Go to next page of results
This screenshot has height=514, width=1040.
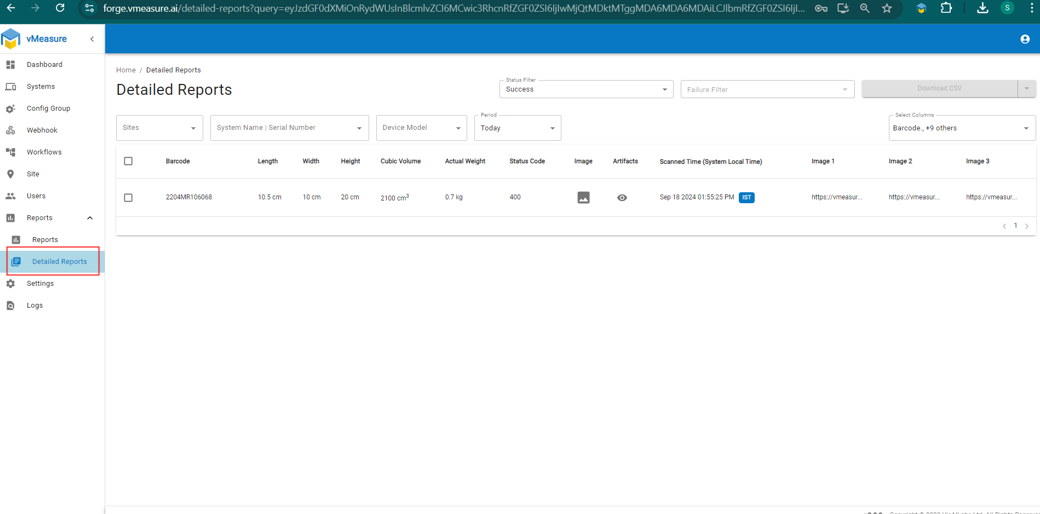(1027, 226)
